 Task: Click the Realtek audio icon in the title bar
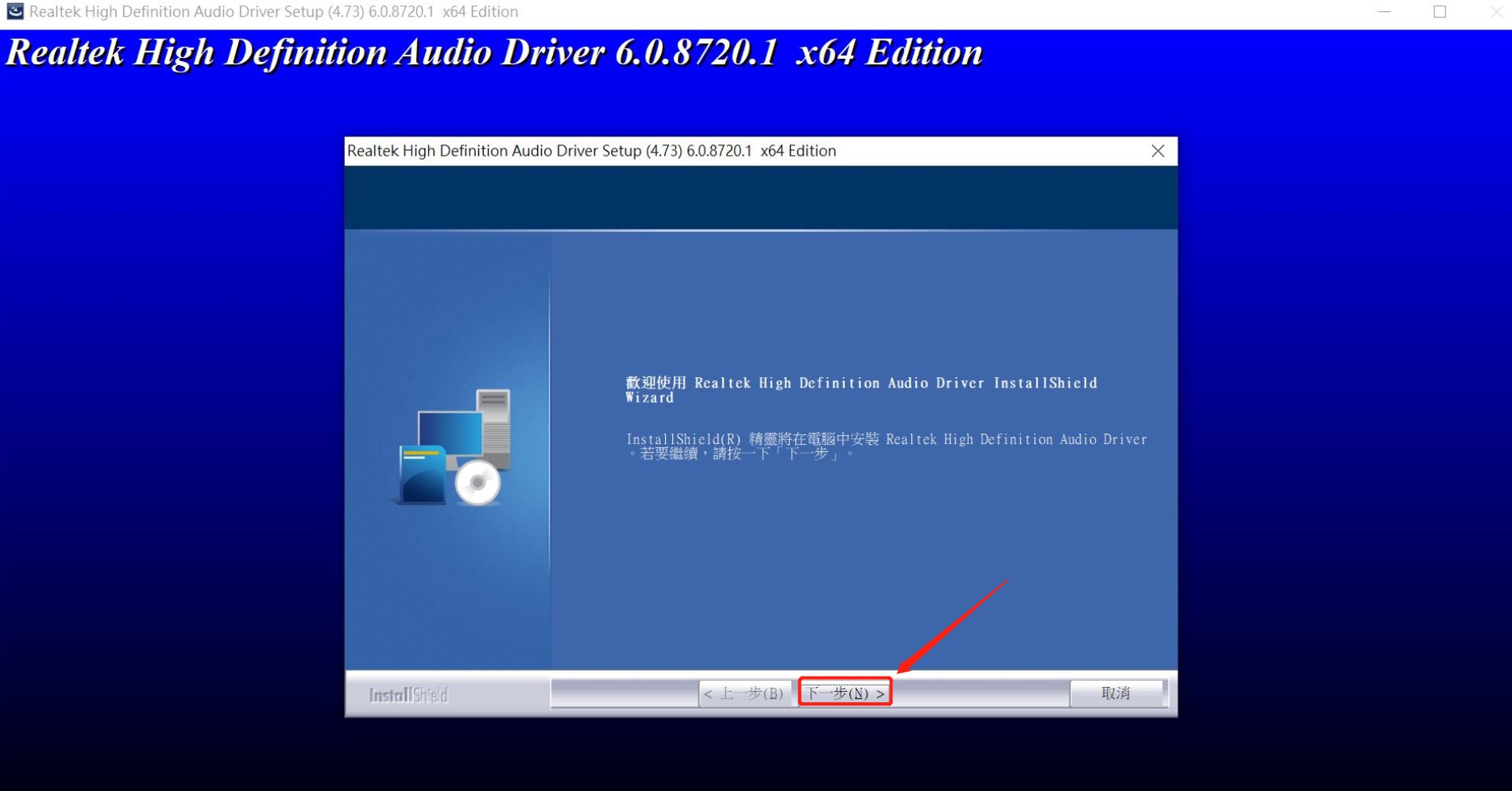coord(14,11)
